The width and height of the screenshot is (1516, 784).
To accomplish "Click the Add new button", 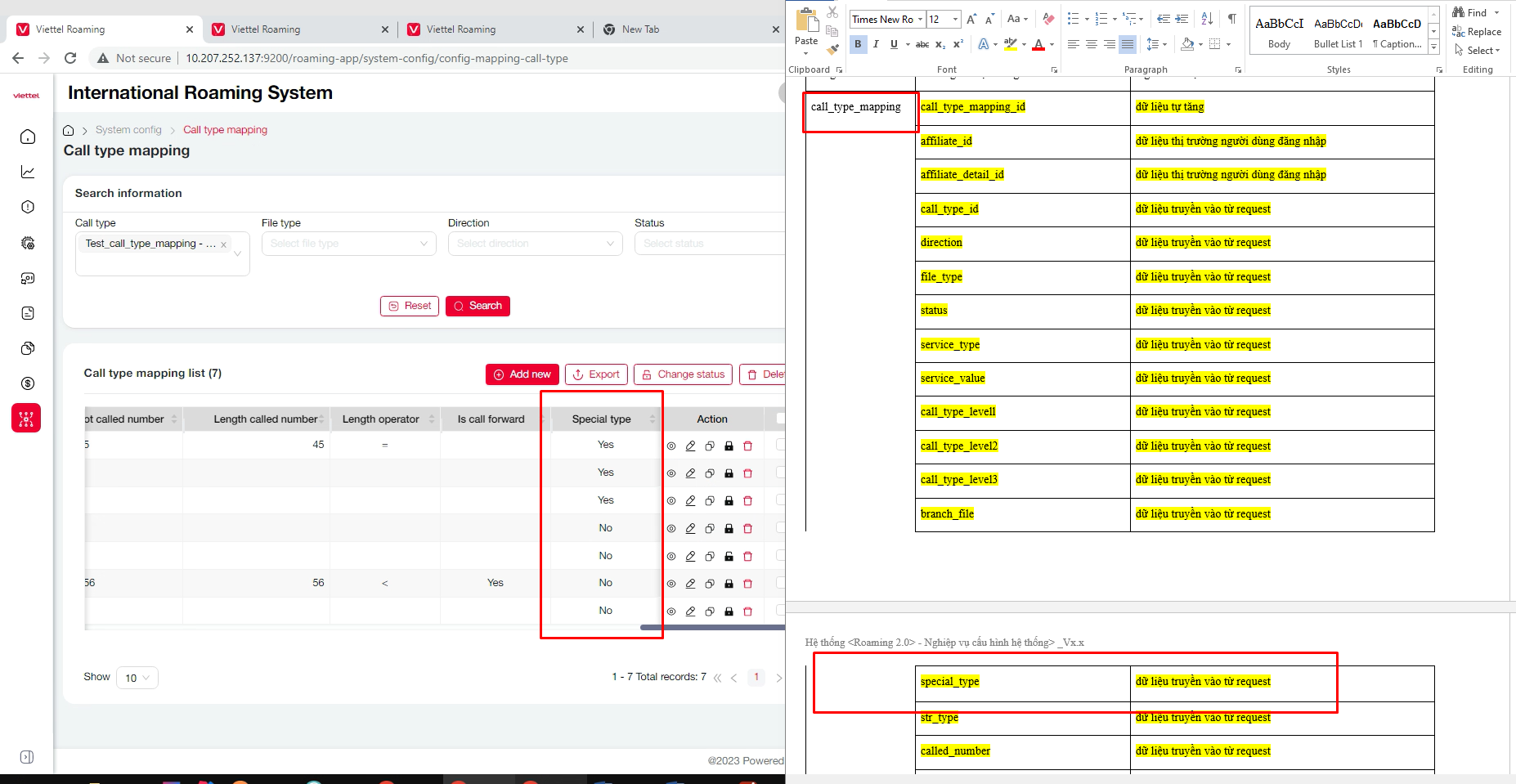I will pos(522,374).
